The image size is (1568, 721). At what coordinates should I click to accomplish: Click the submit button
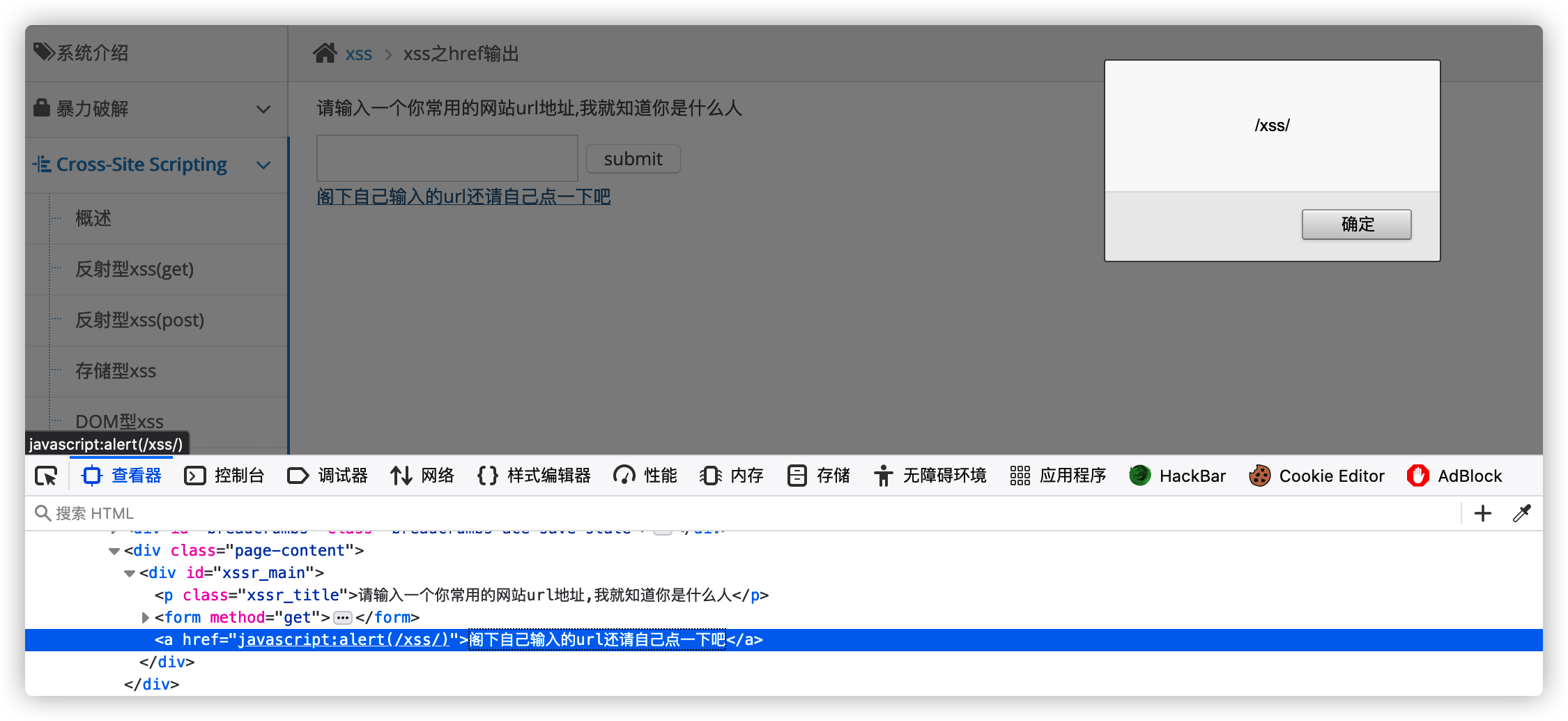point(632,159)
